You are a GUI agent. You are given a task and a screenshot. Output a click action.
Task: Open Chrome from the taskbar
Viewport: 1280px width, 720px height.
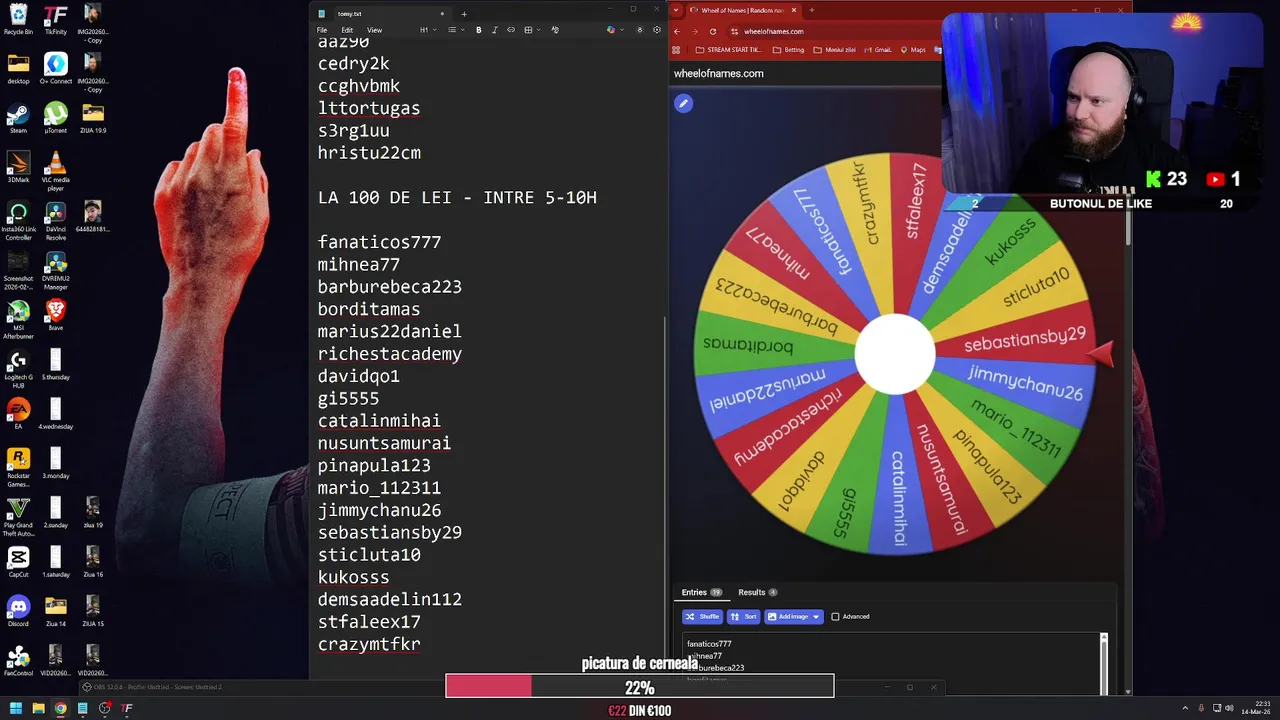point(60,708)
